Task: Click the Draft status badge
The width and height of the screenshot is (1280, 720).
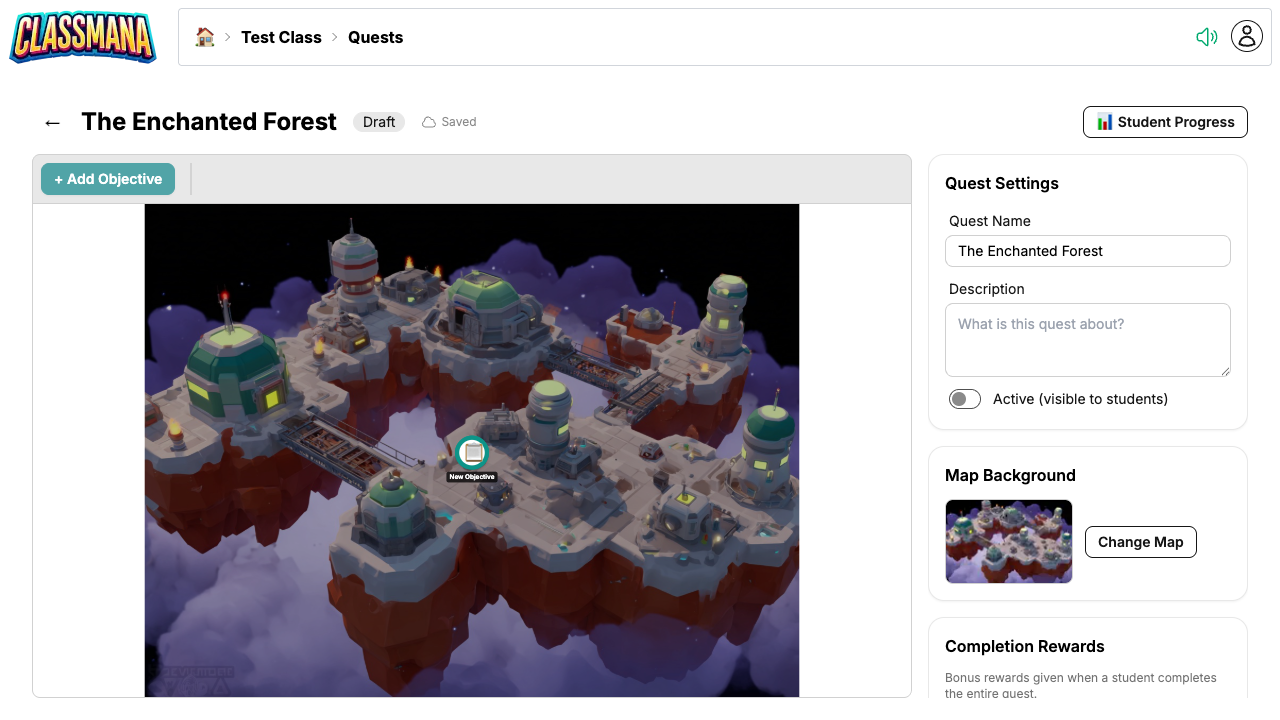Action: tap(379, 122)
